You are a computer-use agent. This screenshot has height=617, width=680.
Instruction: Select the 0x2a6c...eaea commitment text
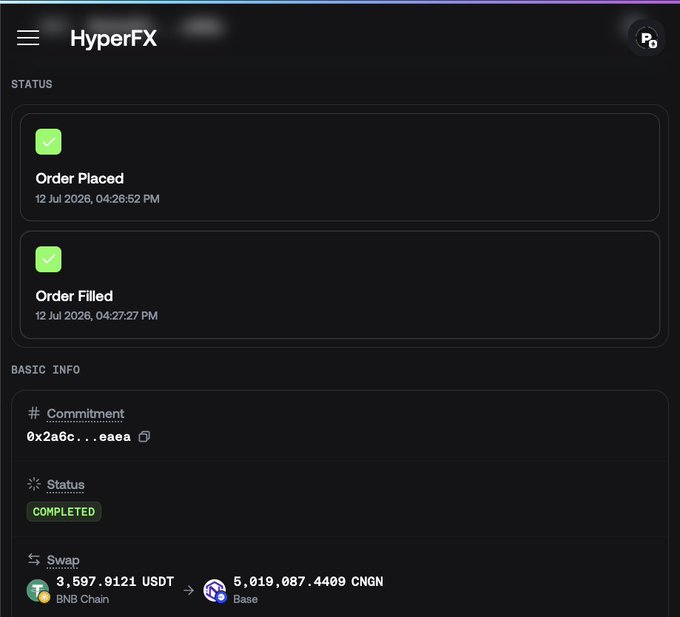tap(78, 437)
